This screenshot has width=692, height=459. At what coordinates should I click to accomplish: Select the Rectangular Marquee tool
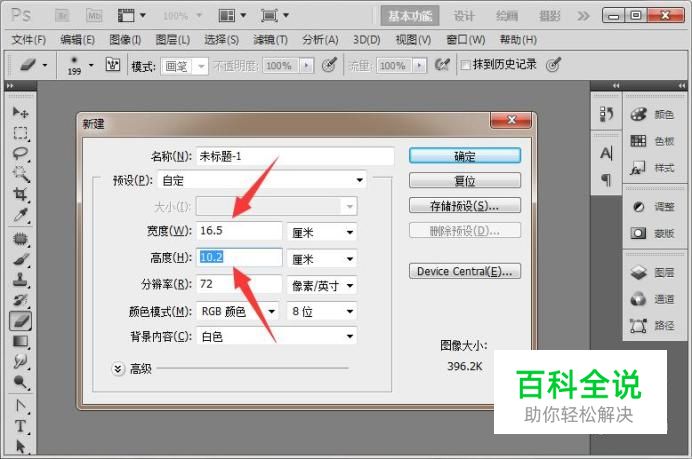pyautogui.click(x=20, y=133)
